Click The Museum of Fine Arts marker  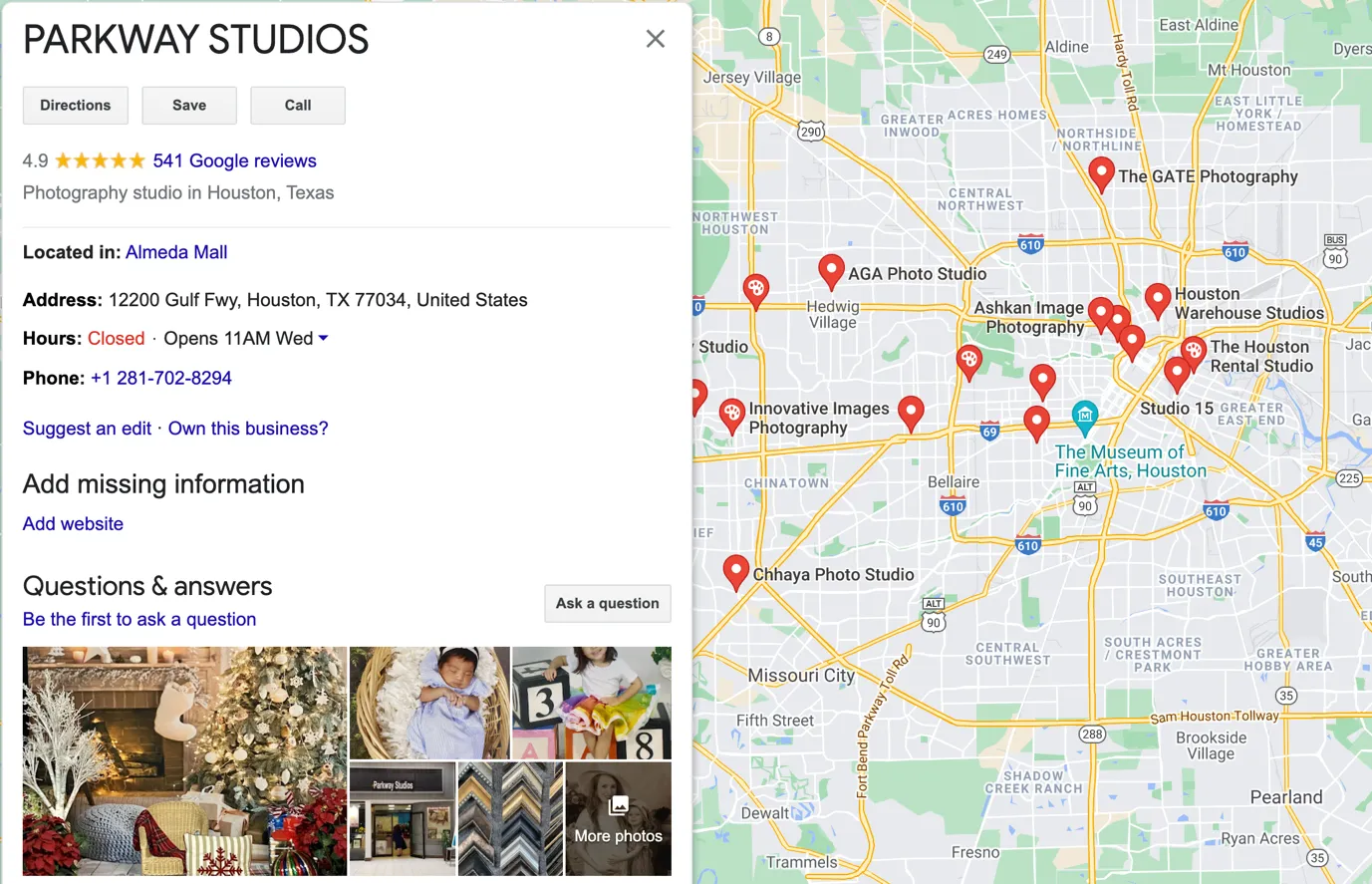1084,415
